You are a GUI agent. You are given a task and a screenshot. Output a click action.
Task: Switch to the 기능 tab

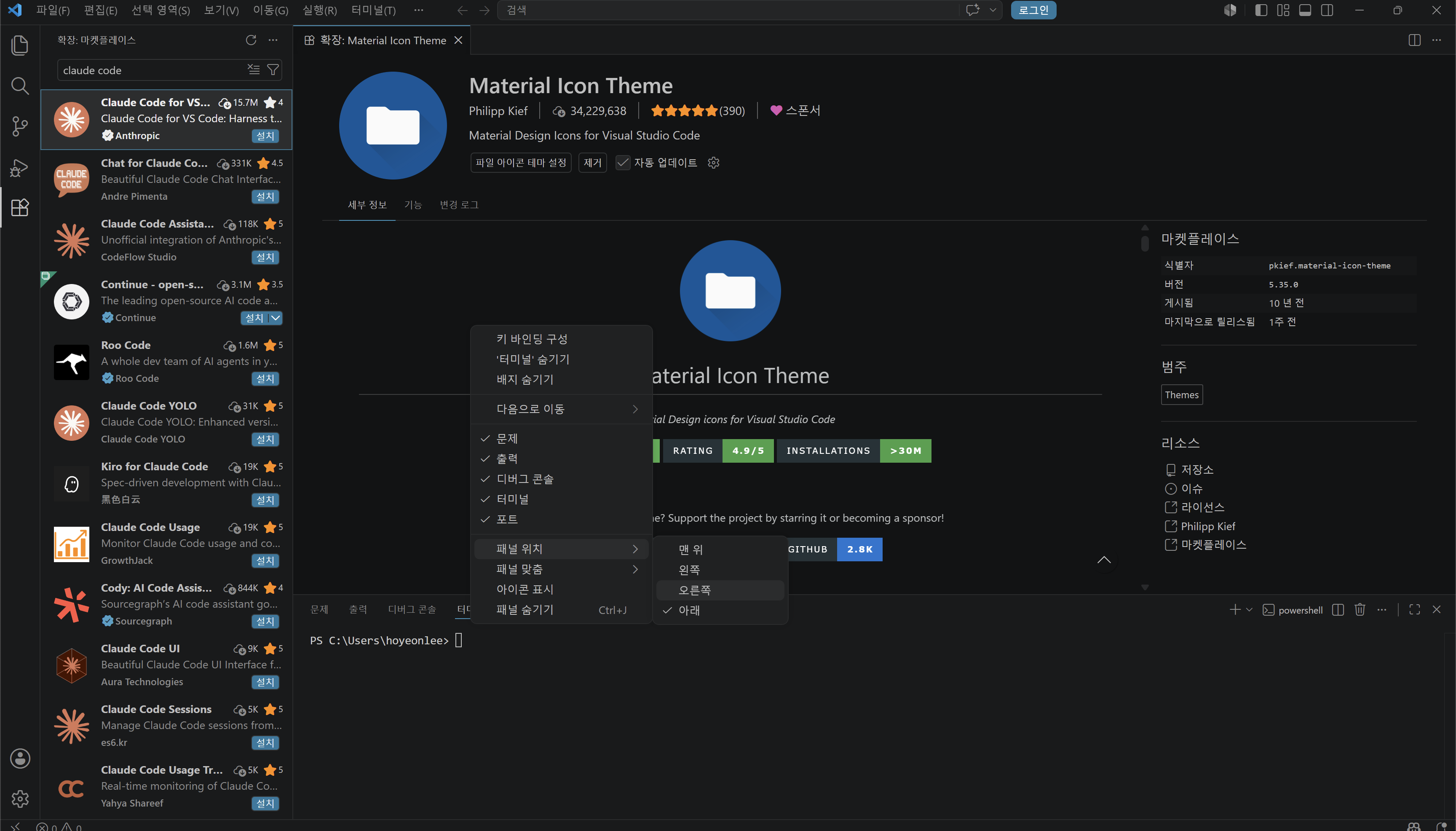coord(413,205)
